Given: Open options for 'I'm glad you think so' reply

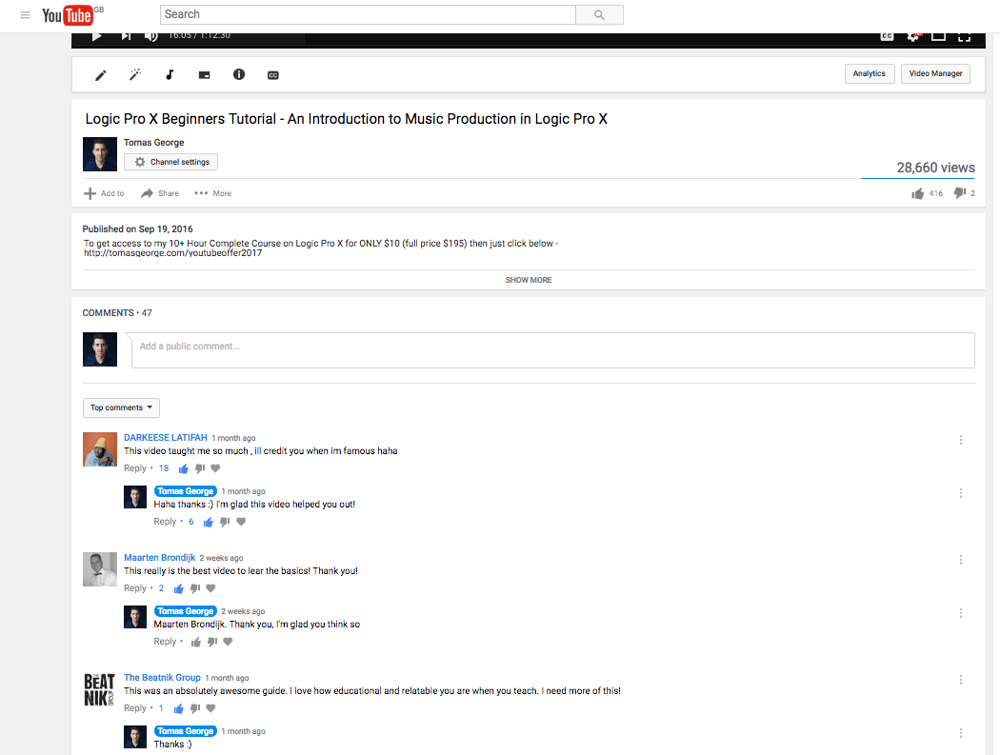Looking at the screenshot, I should 960,613.
